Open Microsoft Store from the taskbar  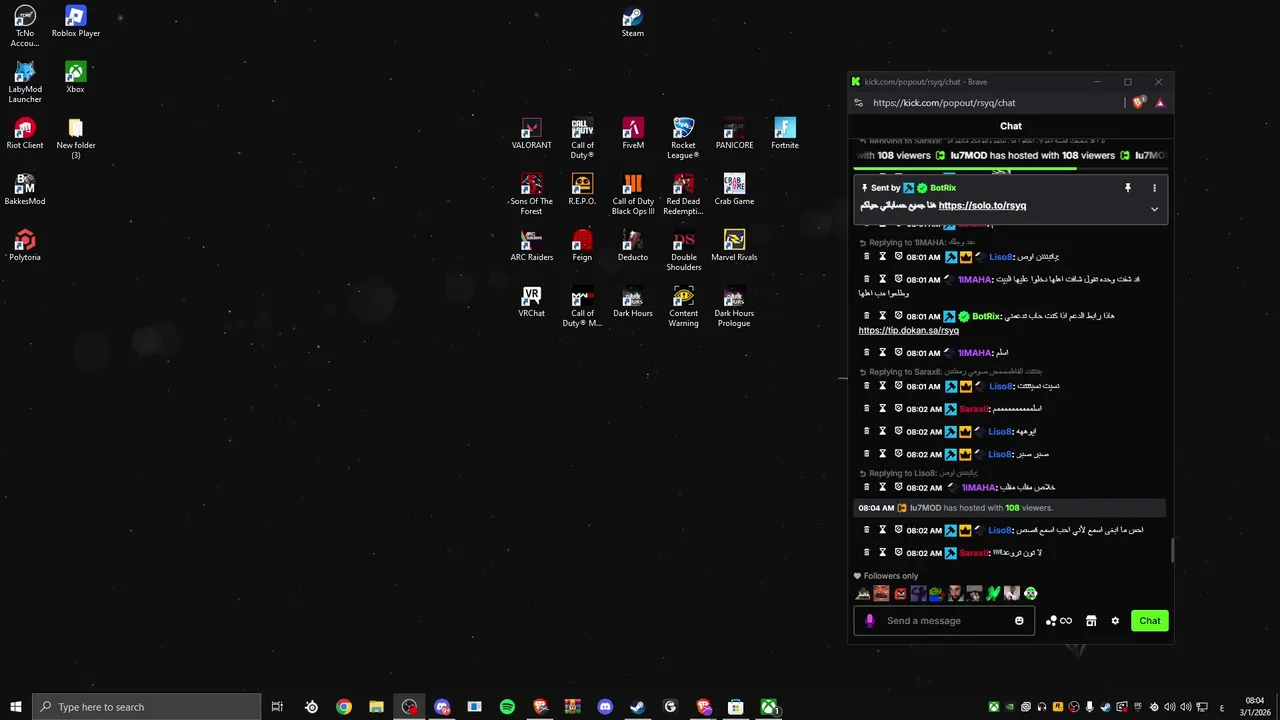pyautogui.click(x=735, y=707)
